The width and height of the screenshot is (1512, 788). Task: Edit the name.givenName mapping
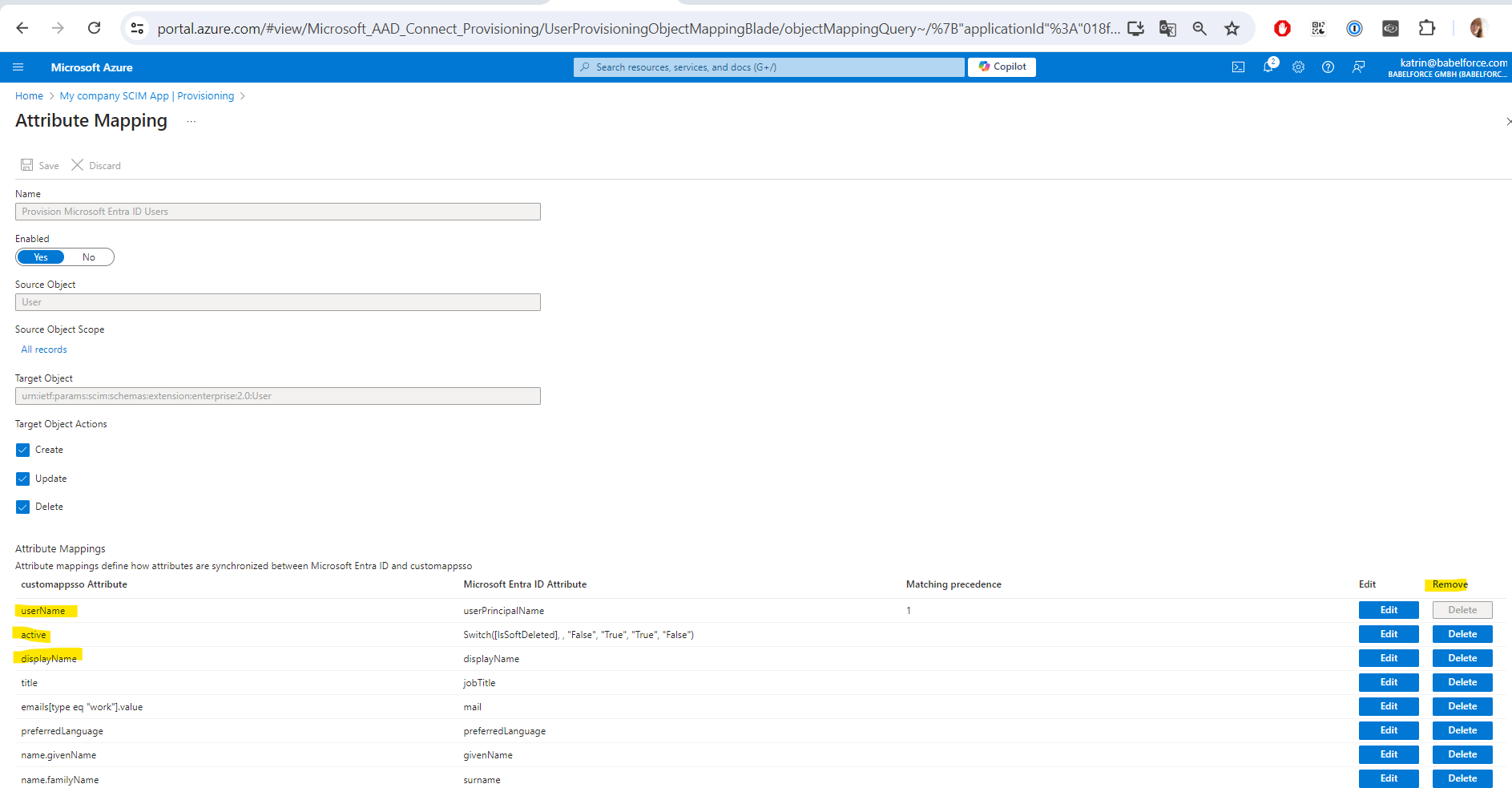click(x=1389, y=754)
